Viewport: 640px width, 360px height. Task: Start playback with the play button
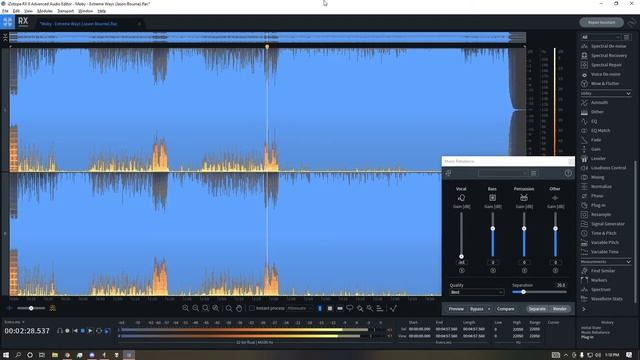91,331
